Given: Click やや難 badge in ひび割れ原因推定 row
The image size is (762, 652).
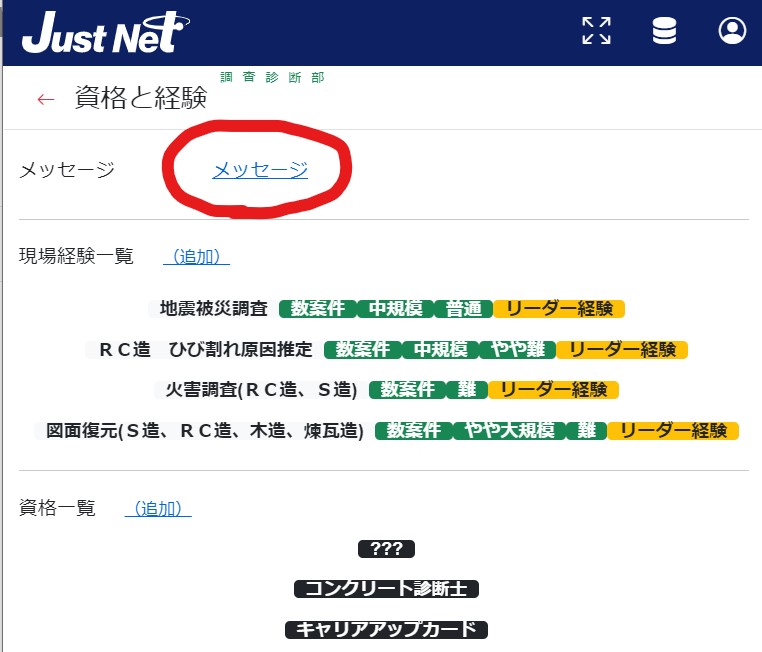Looking at the screenshot, I should (x=518, y=349).
